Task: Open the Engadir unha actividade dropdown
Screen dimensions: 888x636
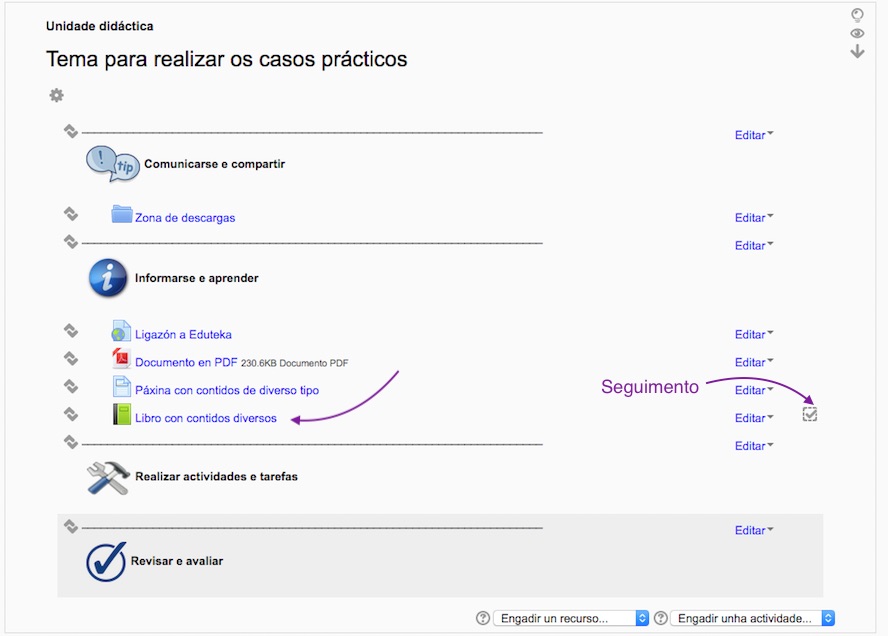Action: click(752, 619)
